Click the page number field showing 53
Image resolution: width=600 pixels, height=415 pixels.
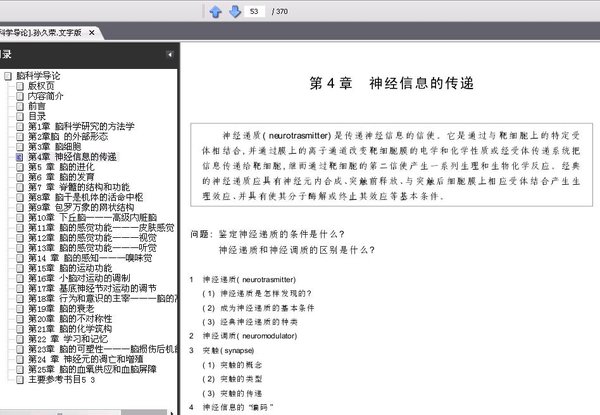pyautogui.click(x=254, y=11)
